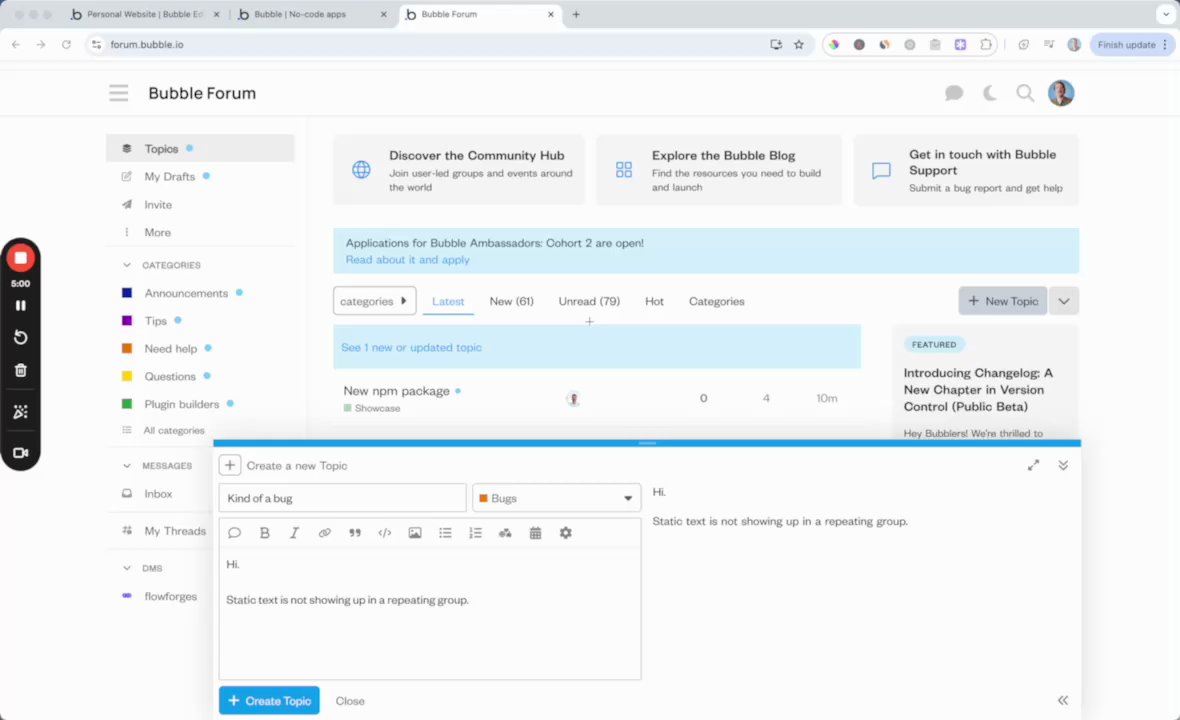Collapse the CATEGORIES sidebar section

click(x=126, y=265)
